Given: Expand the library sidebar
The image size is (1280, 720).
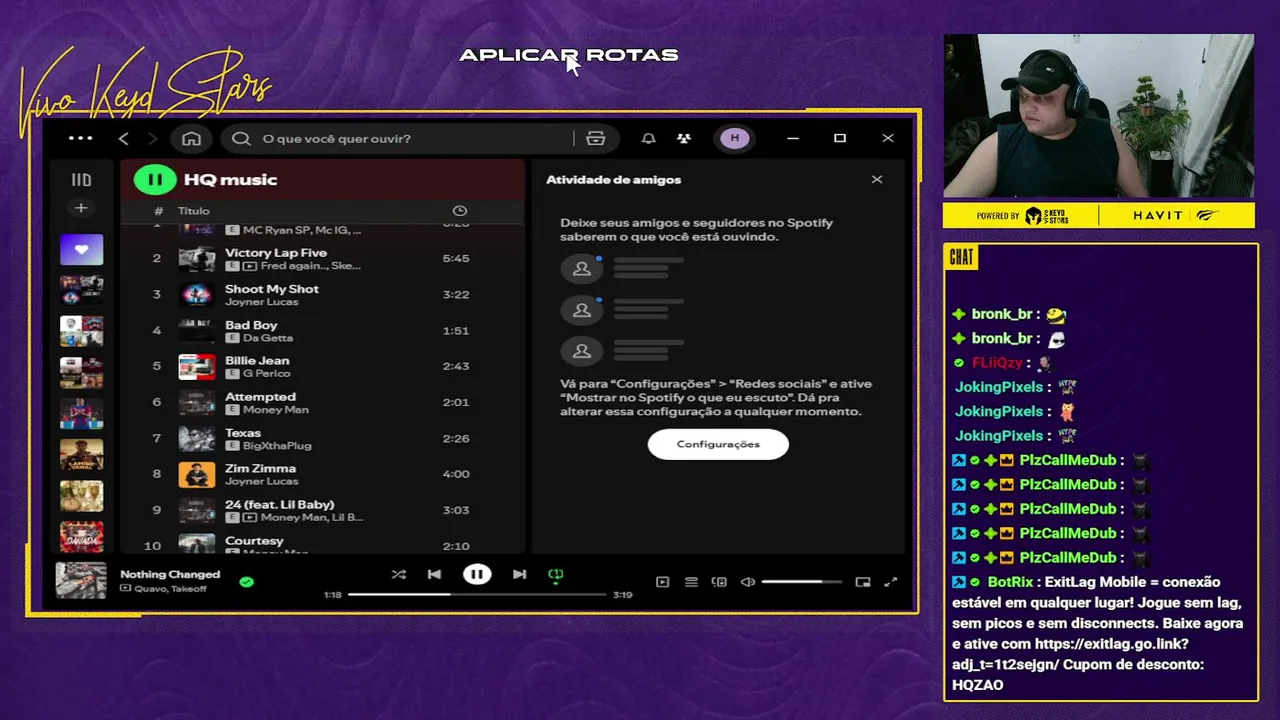Looking at the screenshot, I should [x=81, y=180].
